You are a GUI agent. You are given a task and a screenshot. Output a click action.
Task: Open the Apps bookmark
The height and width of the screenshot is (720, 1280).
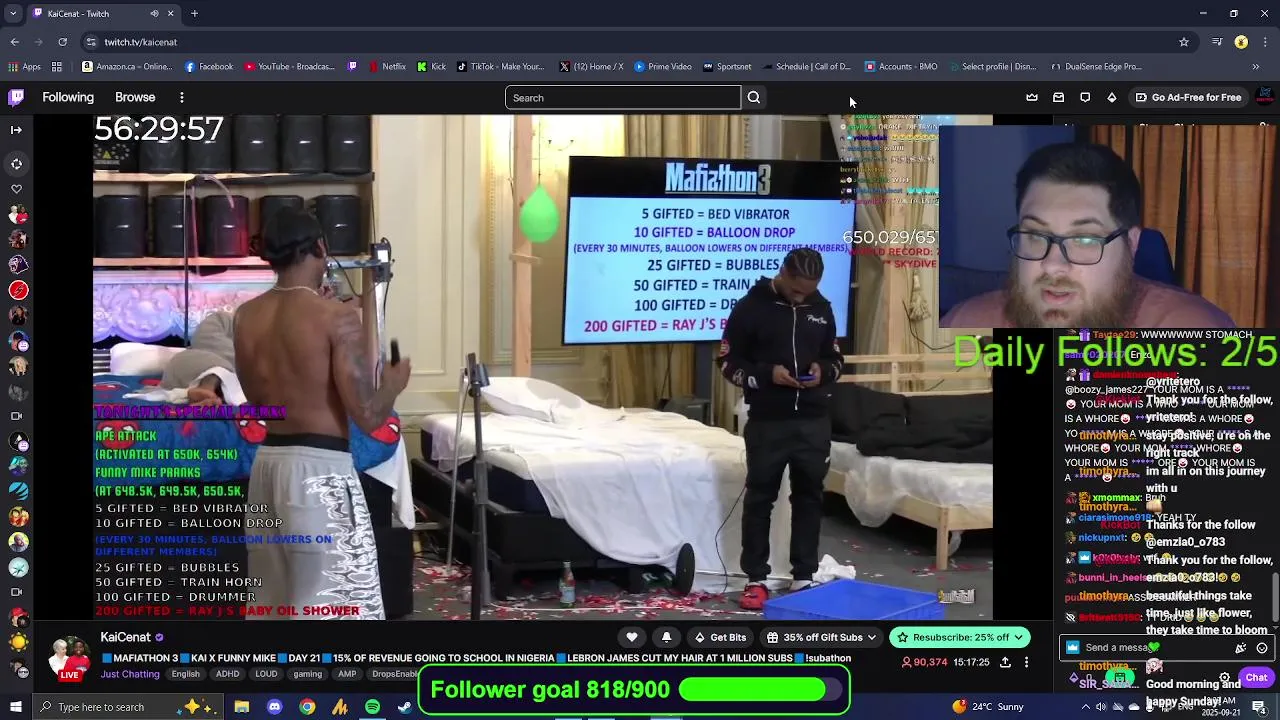24,67
